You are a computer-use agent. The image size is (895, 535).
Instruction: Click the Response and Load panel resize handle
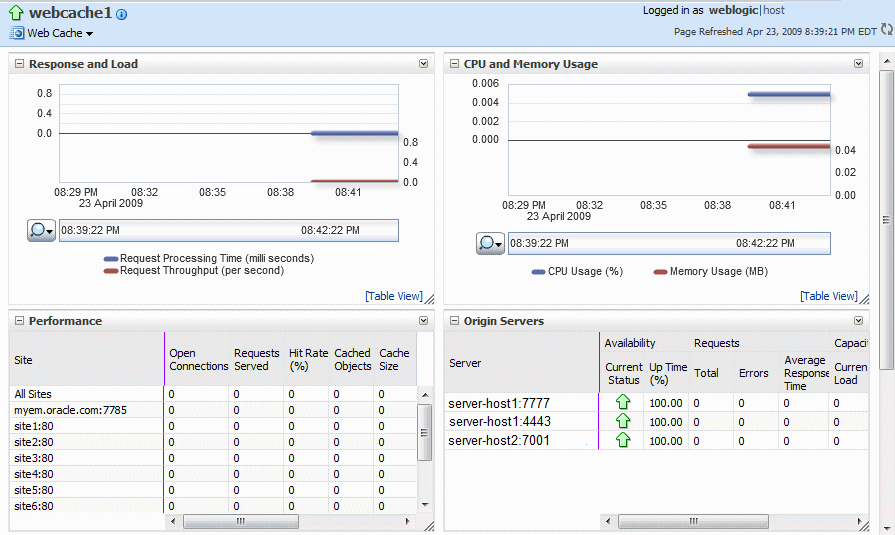[429, 299]
